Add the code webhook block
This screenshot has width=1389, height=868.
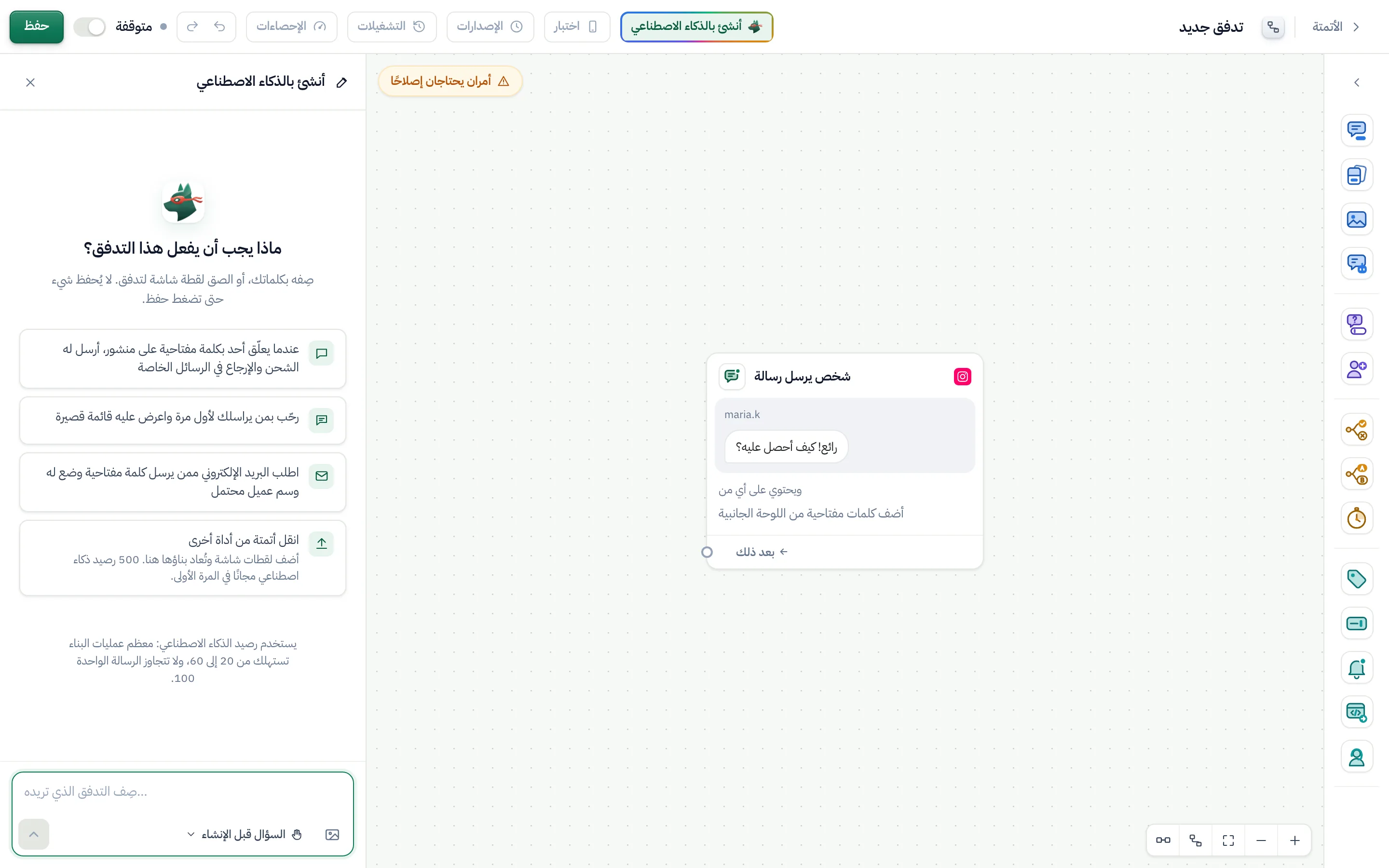pos(1356,712)
